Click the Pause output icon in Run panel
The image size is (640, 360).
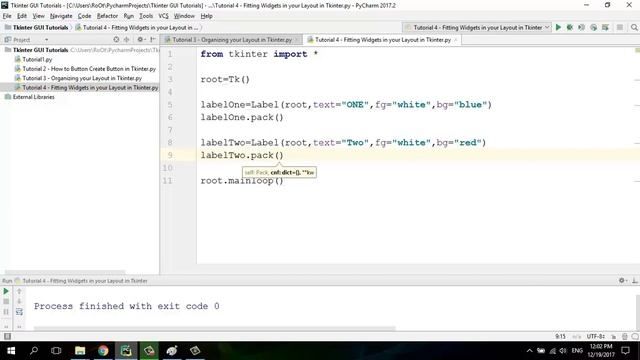[x=6, y=312]
